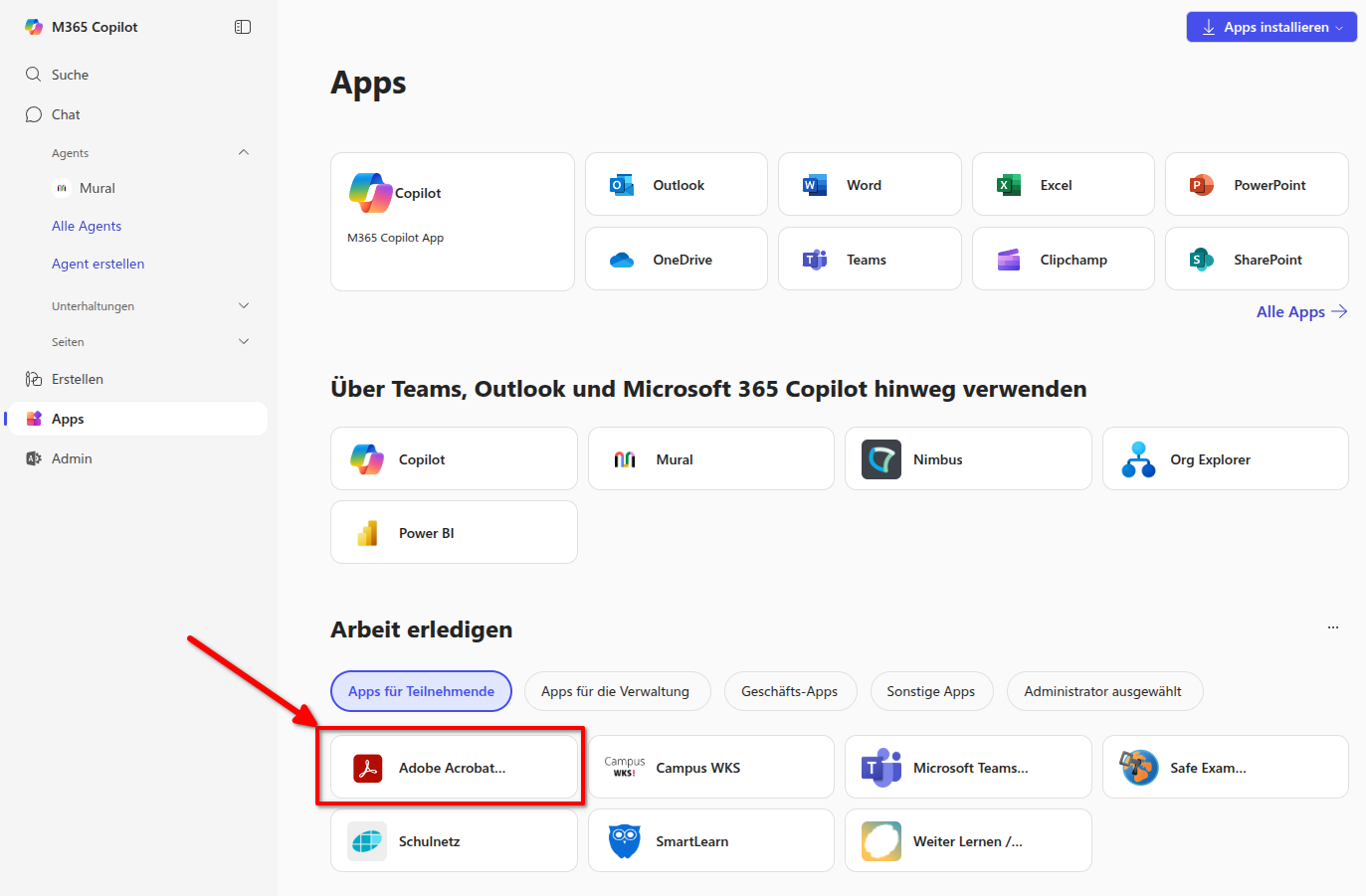Click the Excel app icon
1366x896 pixels.
1009,185
